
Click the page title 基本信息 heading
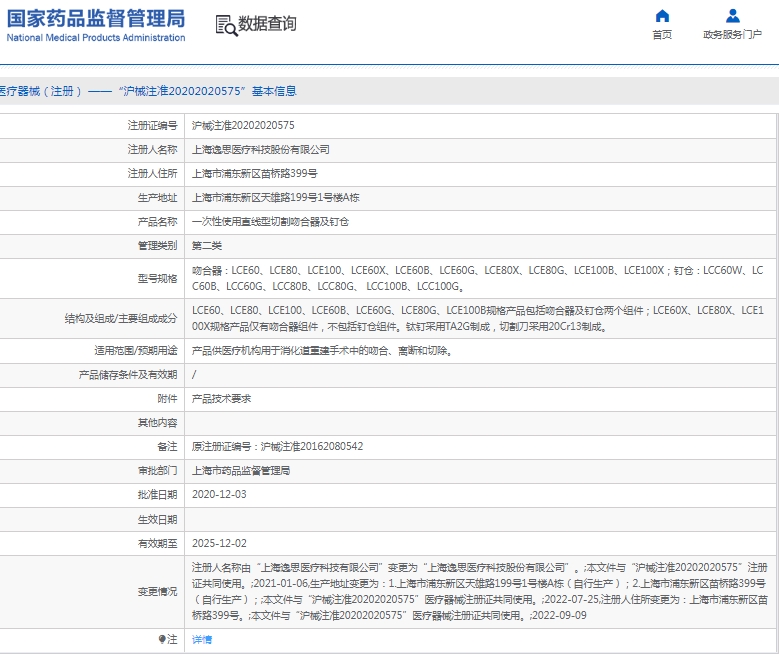point(274,91)
